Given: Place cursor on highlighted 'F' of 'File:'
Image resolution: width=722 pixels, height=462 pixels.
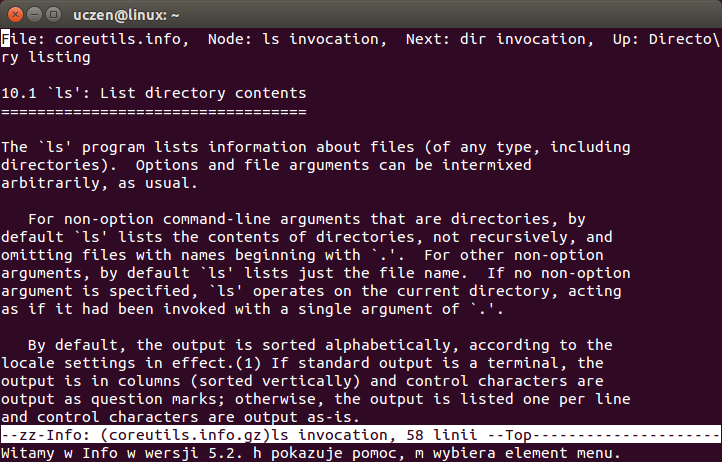Looking at the screenshot, I should point(6,39).
